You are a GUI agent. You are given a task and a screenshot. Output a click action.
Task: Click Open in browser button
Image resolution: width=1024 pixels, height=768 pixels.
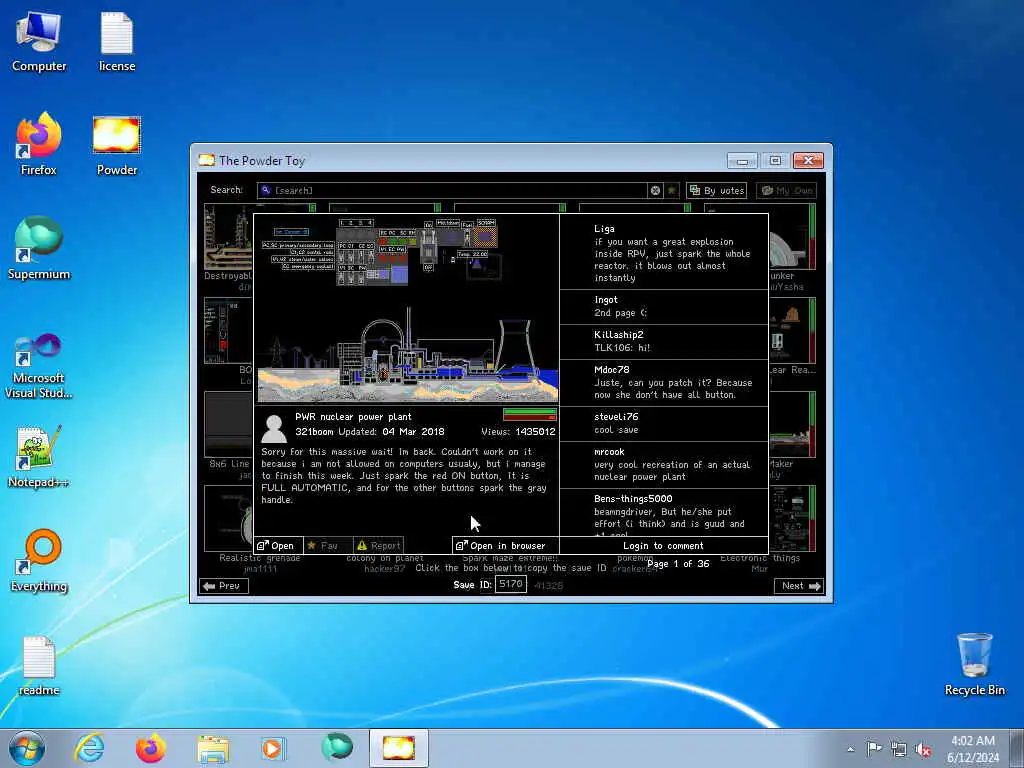click(x=505, y=545)
